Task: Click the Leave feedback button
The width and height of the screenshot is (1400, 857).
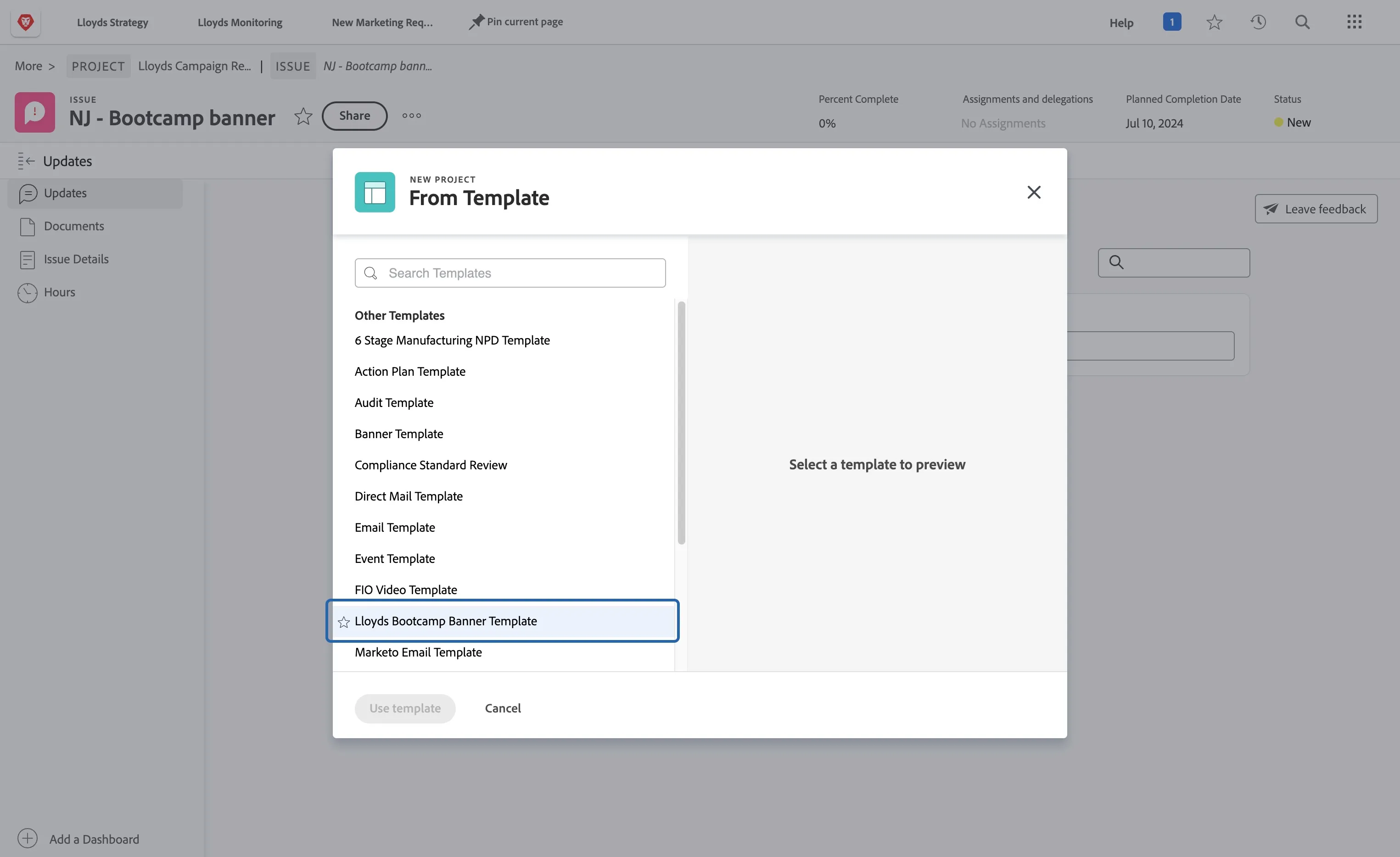Action: [x=1316, y=209]
